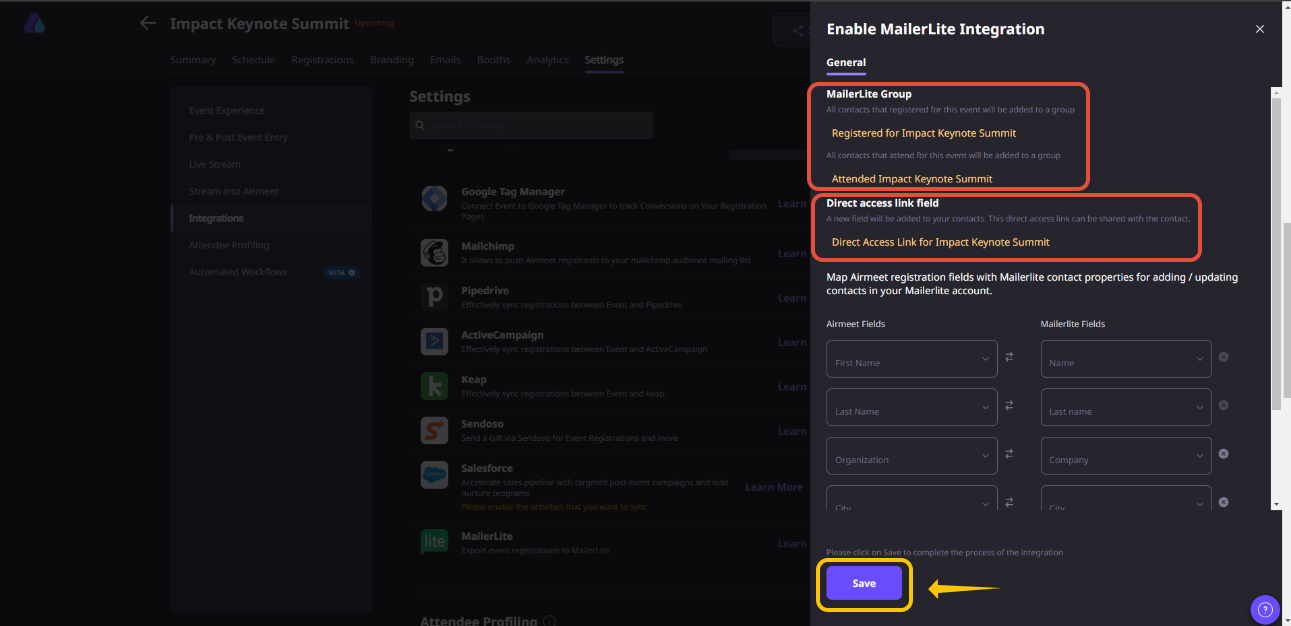Click the Pipedrive integration icon
Viewport: 1291px width, 626px height.
434,297
